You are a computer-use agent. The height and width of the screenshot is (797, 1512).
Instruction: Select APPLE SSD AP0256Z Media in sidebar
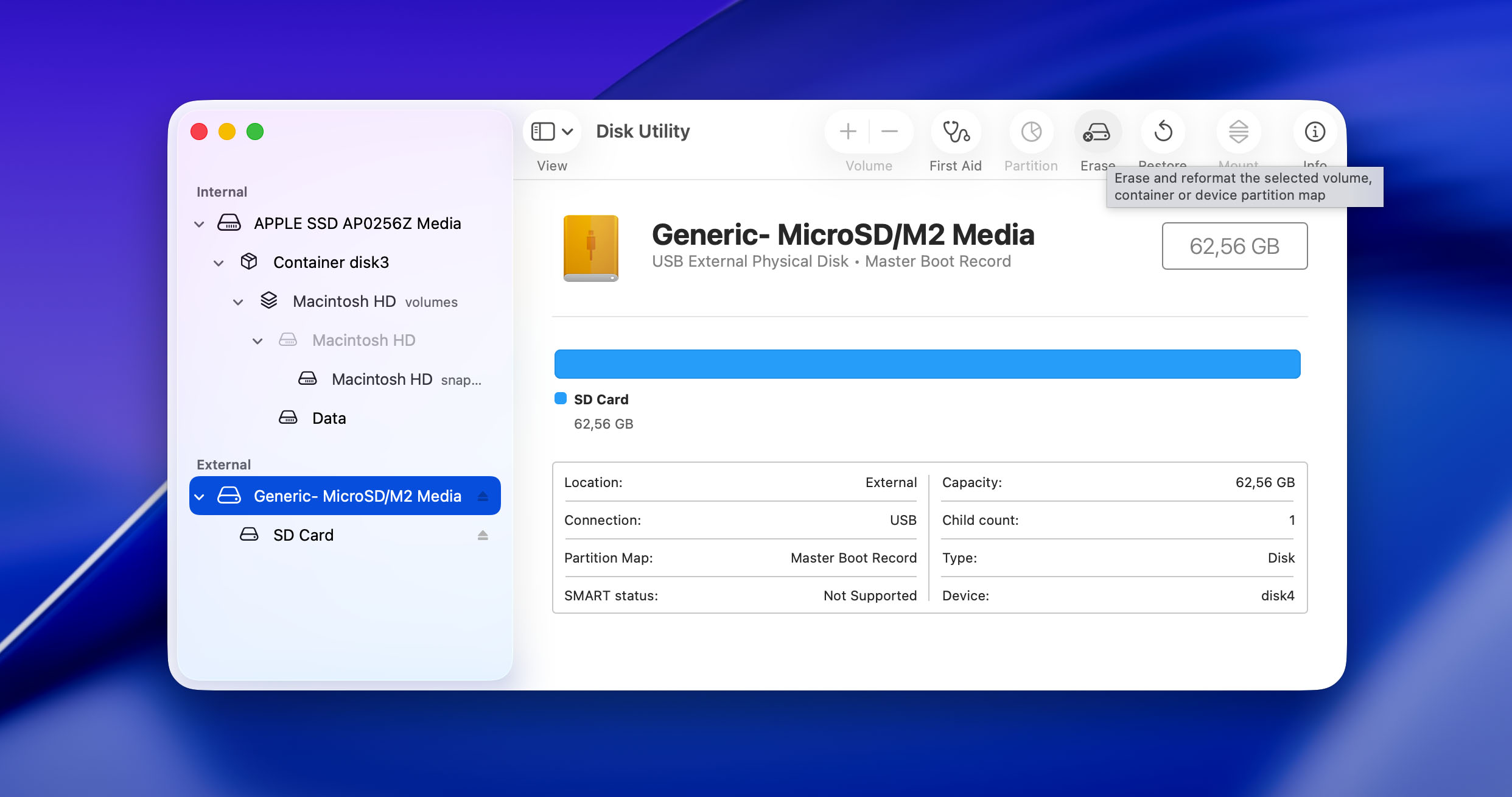pyautogui.click(x=345, y=223)
